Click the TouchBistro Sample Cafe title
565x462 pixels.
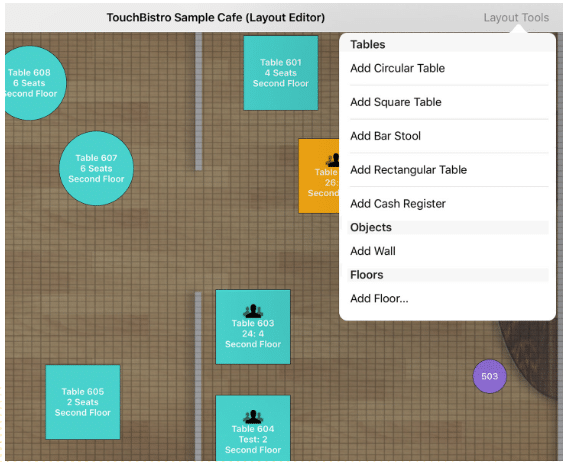[215, 17]
